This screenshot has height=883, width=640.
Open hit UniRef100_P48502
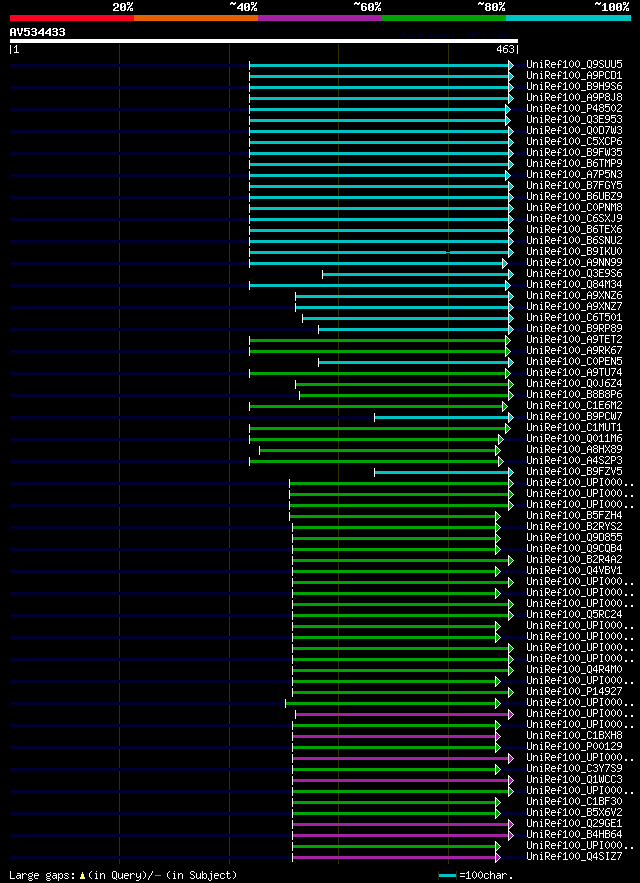click(x=574, y=108)
